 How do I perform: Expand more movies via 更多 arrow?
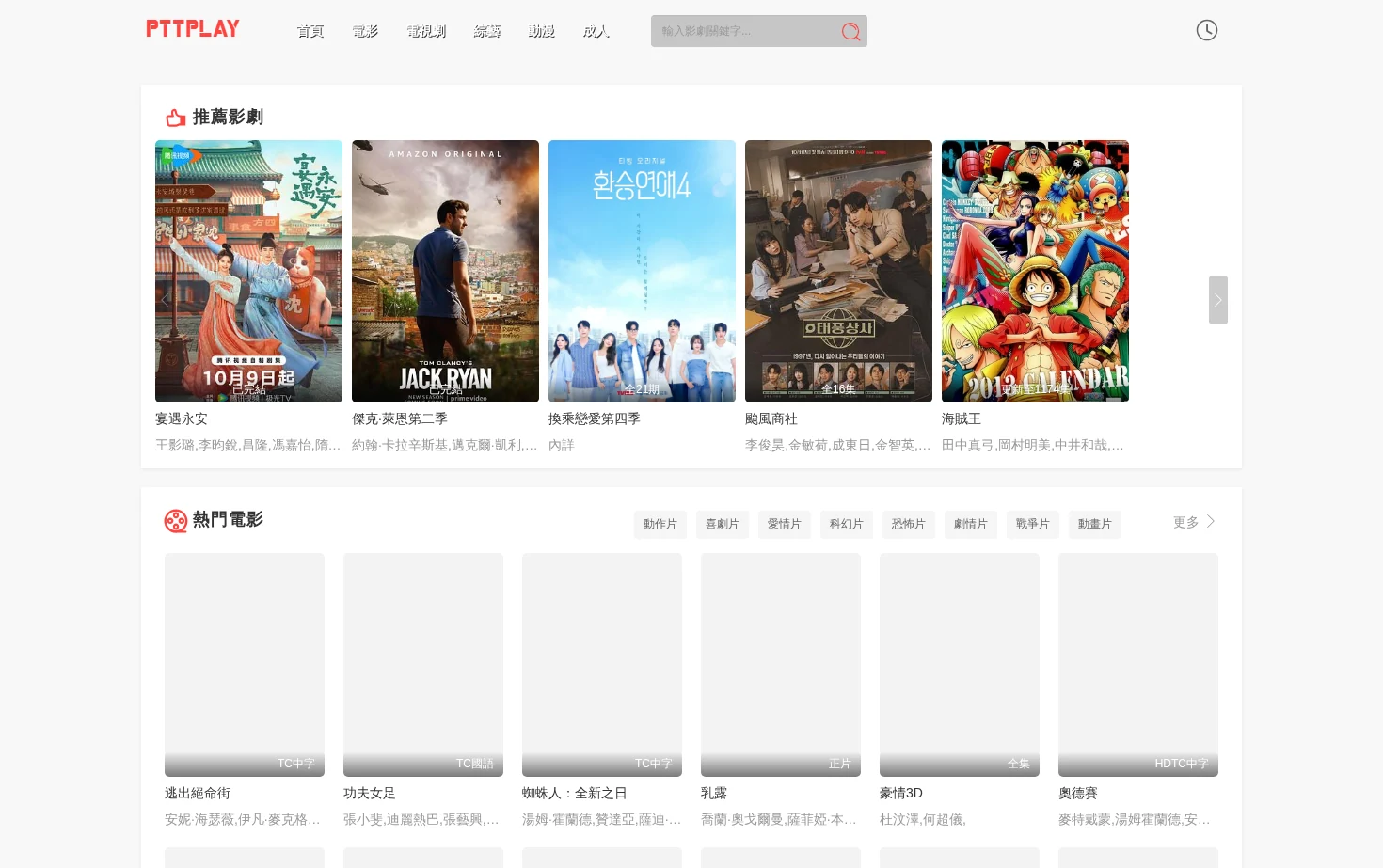pyautogui.click(x=1195, y=522)
